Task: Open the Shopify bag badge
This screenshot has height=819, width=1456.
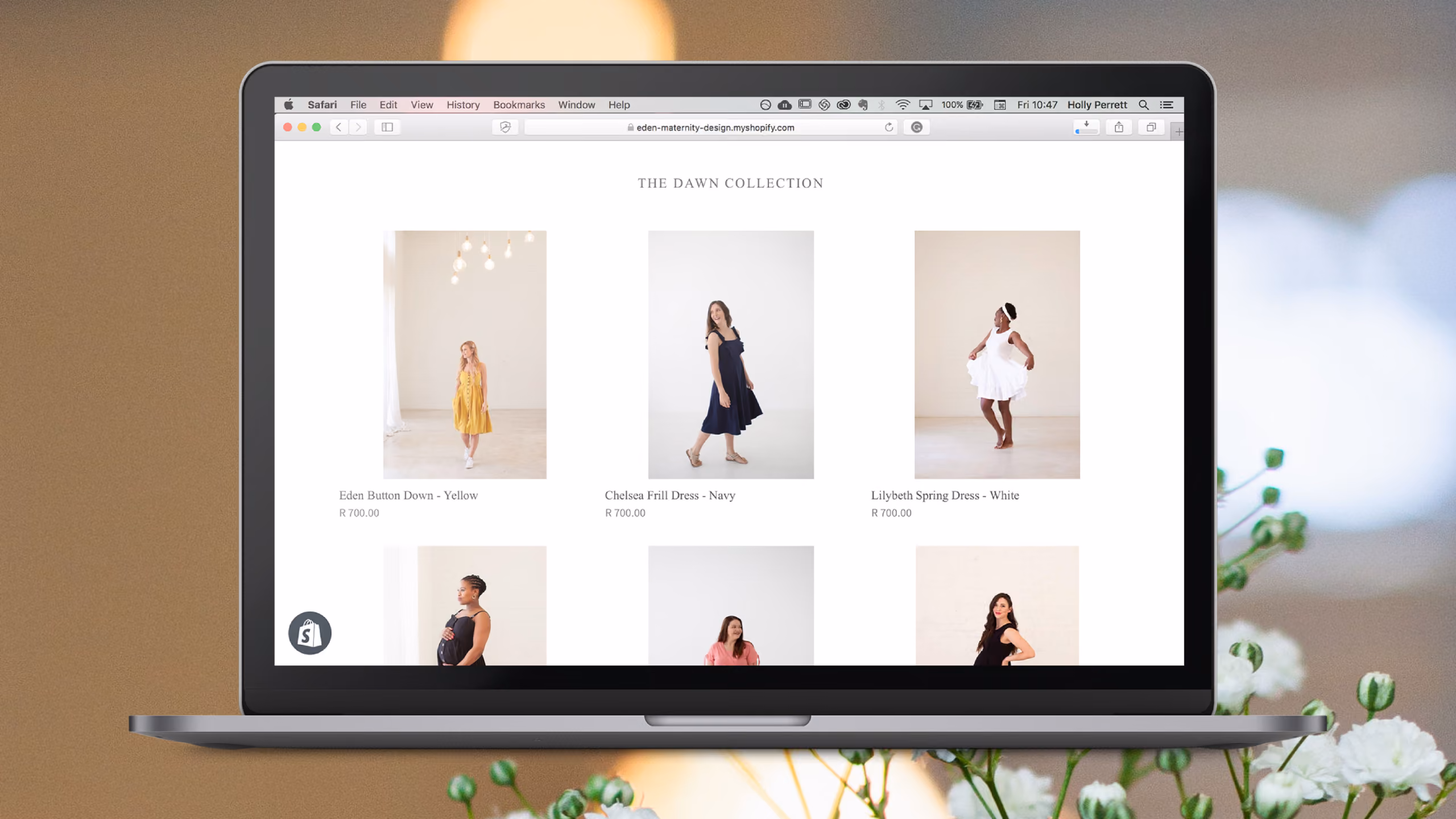Action: (310, 633)
